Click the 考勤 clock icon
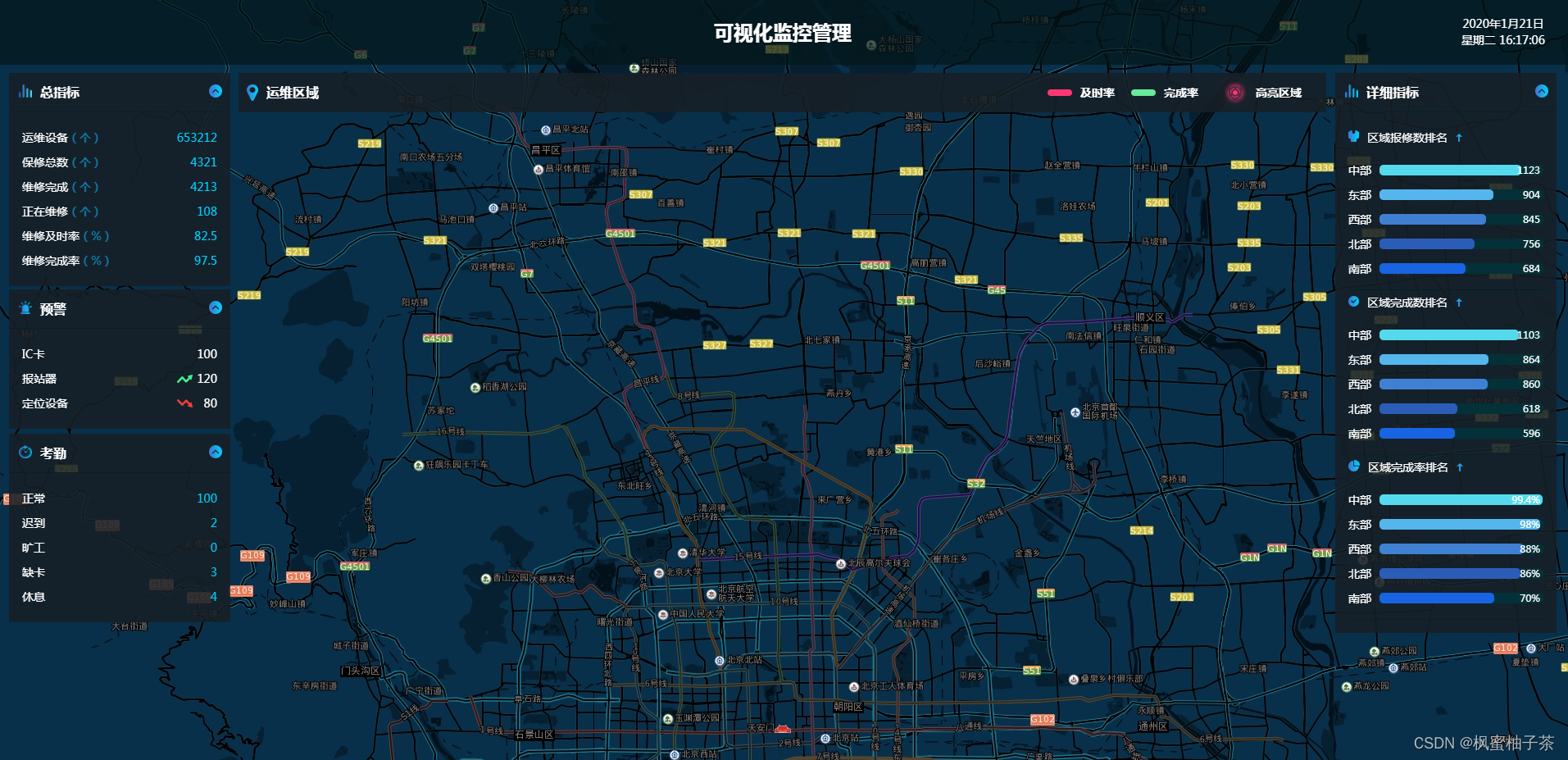This screenshot has height=760, width=1568. [25, 452]
